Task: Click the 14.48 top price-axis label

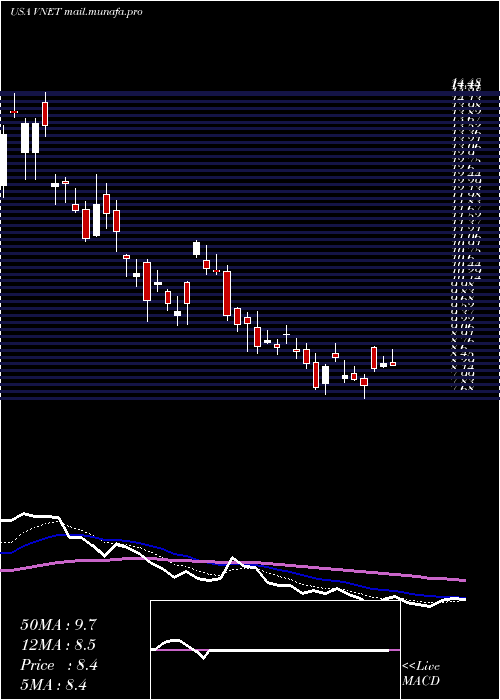Action: click(467, 82)
